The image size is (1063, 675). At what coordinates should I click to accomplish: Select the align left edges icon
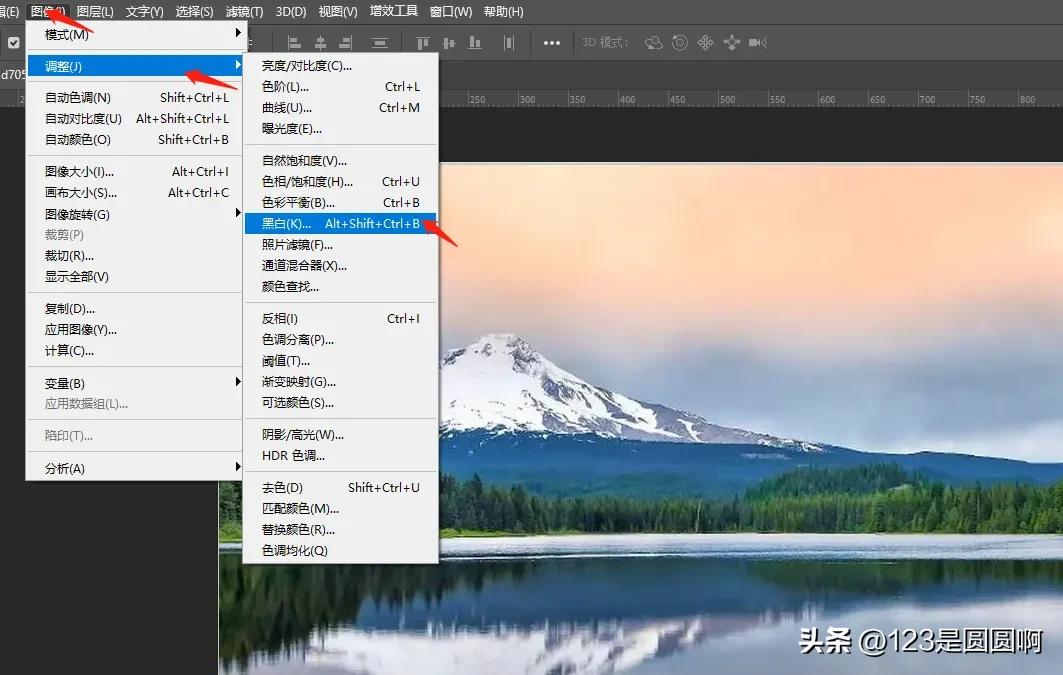click(x=295, y=42)
